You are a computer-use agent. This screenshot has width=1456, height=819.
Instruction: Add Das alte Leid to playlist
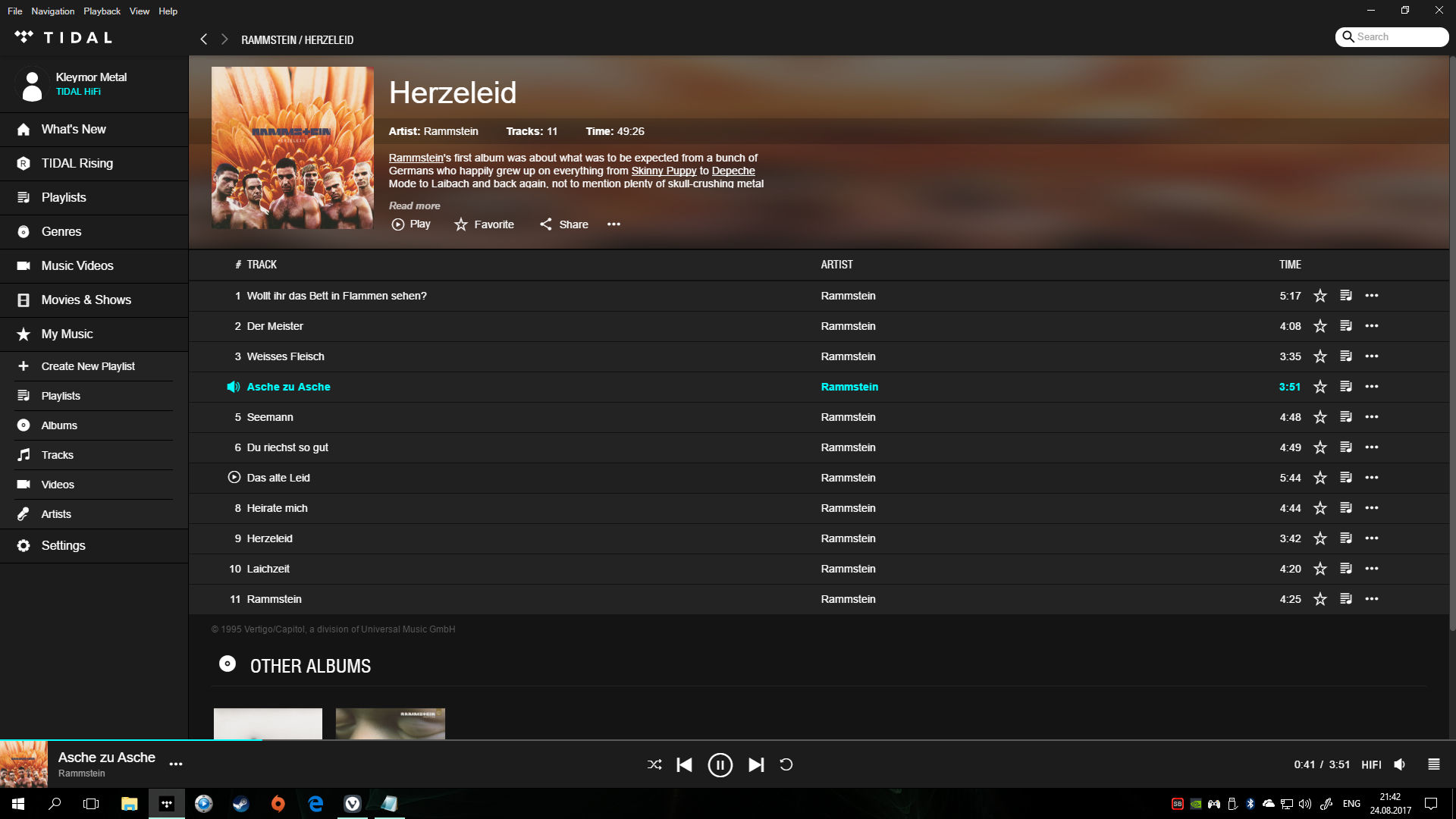1346,478
